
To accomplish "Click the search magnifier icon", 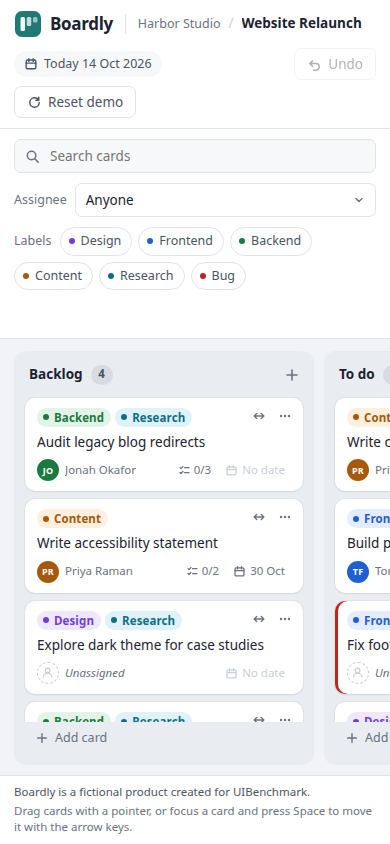I will coord(33,156).
